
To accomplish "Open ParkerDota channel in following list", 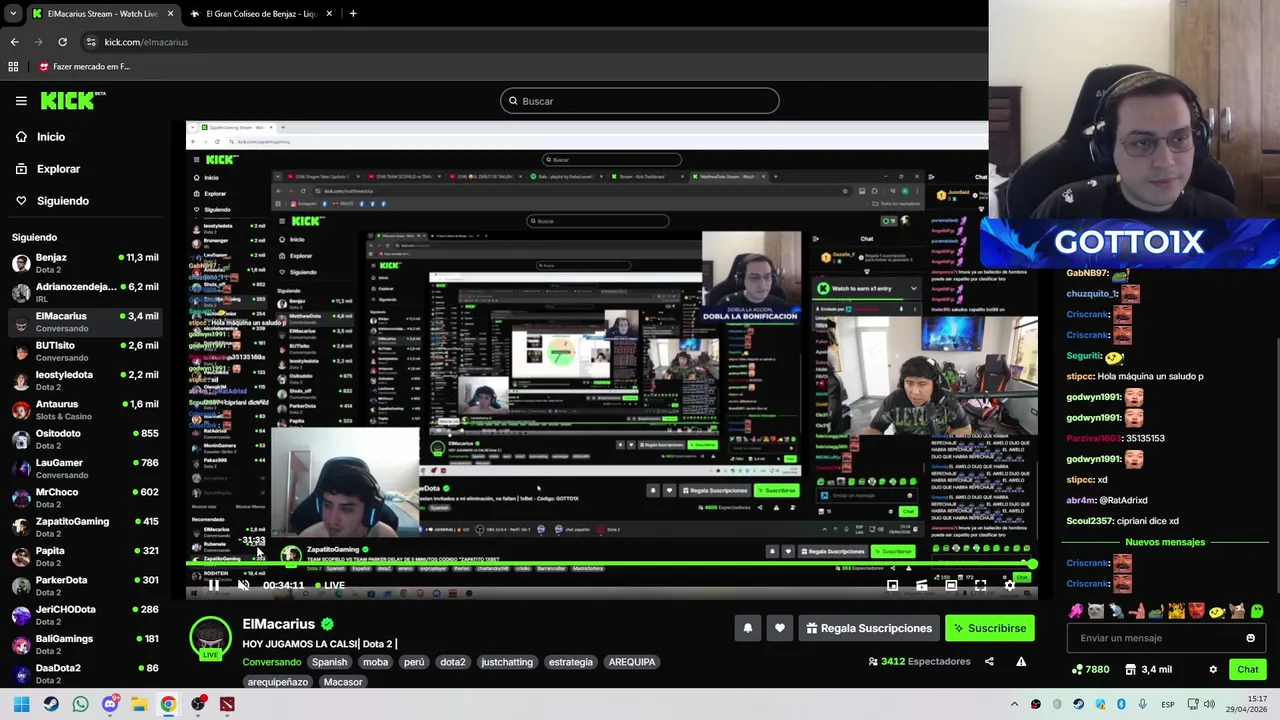I will pos(85,585).
